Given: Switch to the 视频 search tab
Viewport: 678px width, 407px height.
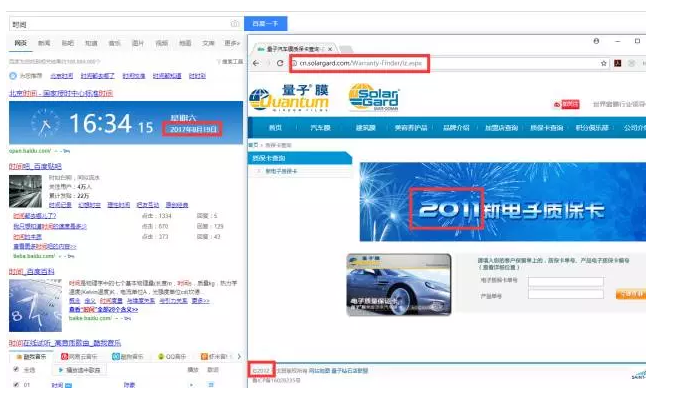Looking at the screenshot, I should tap(162, 43).
